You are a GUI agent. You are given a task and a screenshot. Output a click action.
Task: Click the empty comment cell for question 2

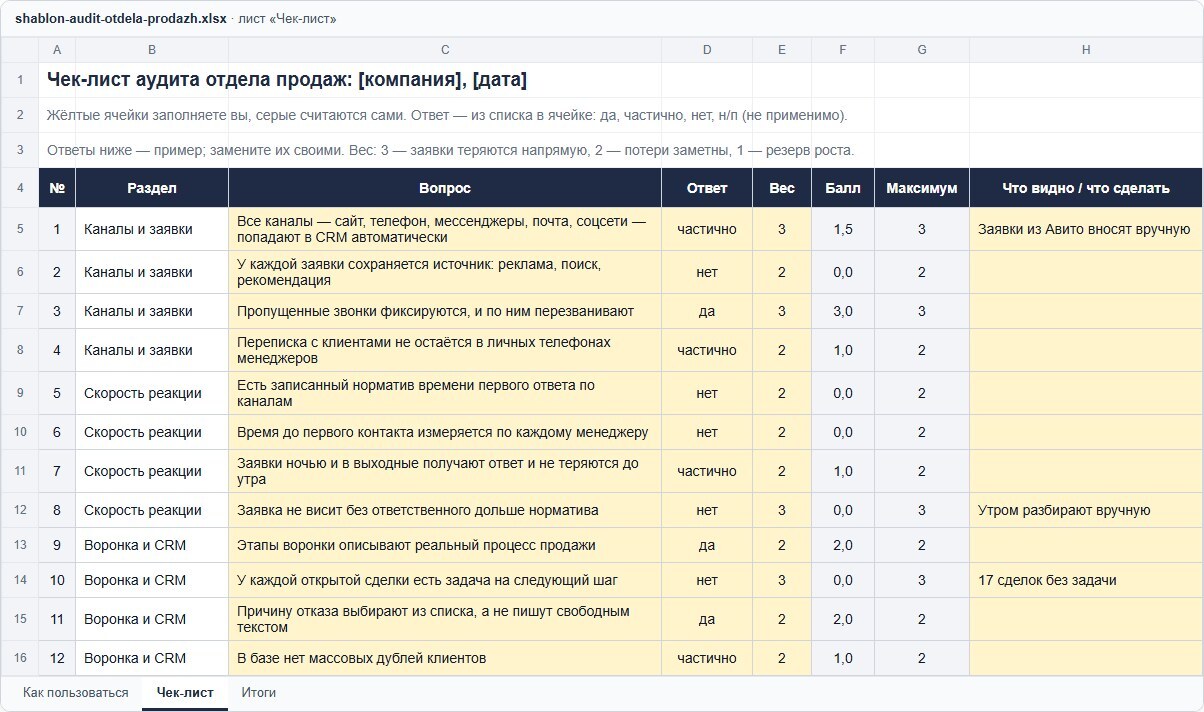pyautogui.click(x=1086, y=272)
